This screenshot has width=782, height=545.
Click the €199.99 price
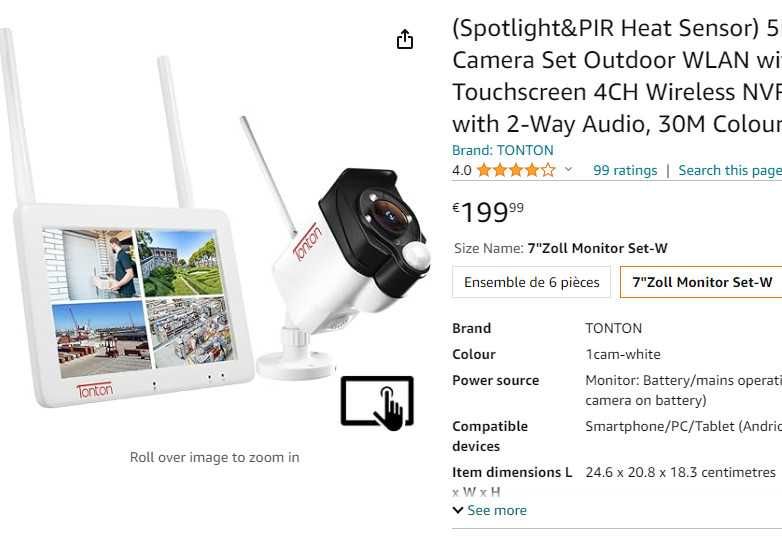pyautogui.click(x=488, y=212)
